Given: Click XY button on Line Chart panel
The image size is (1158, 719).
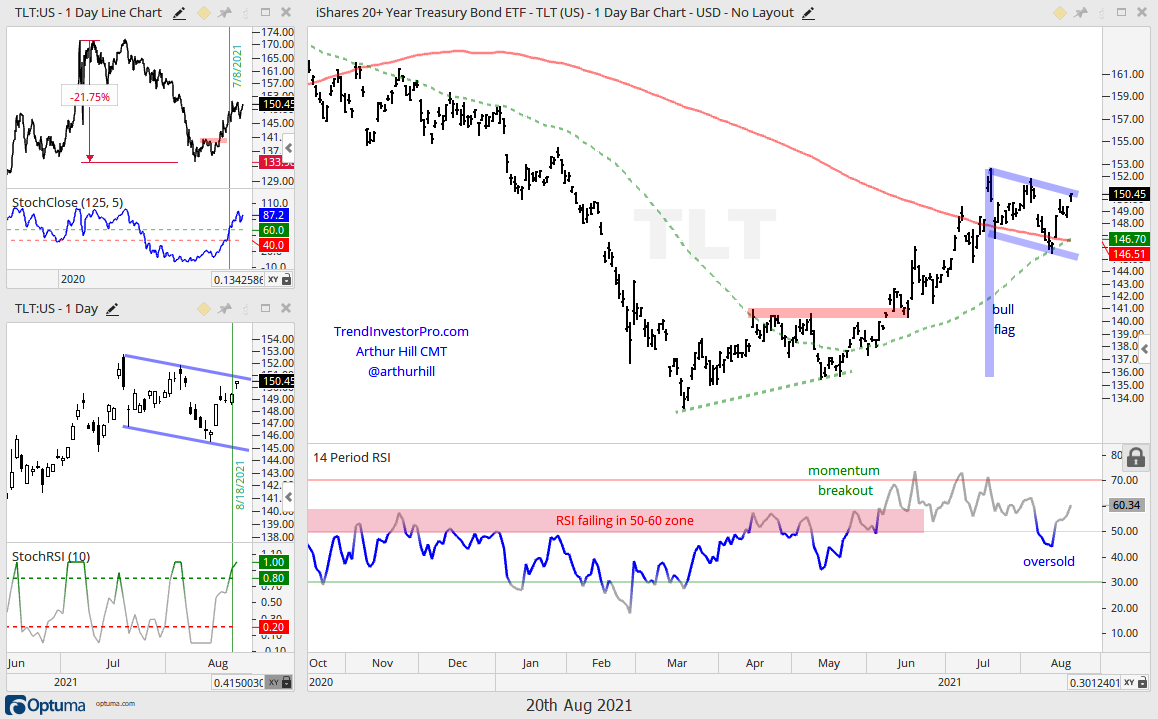Looking at the screenshot, I should coord(273,280).
